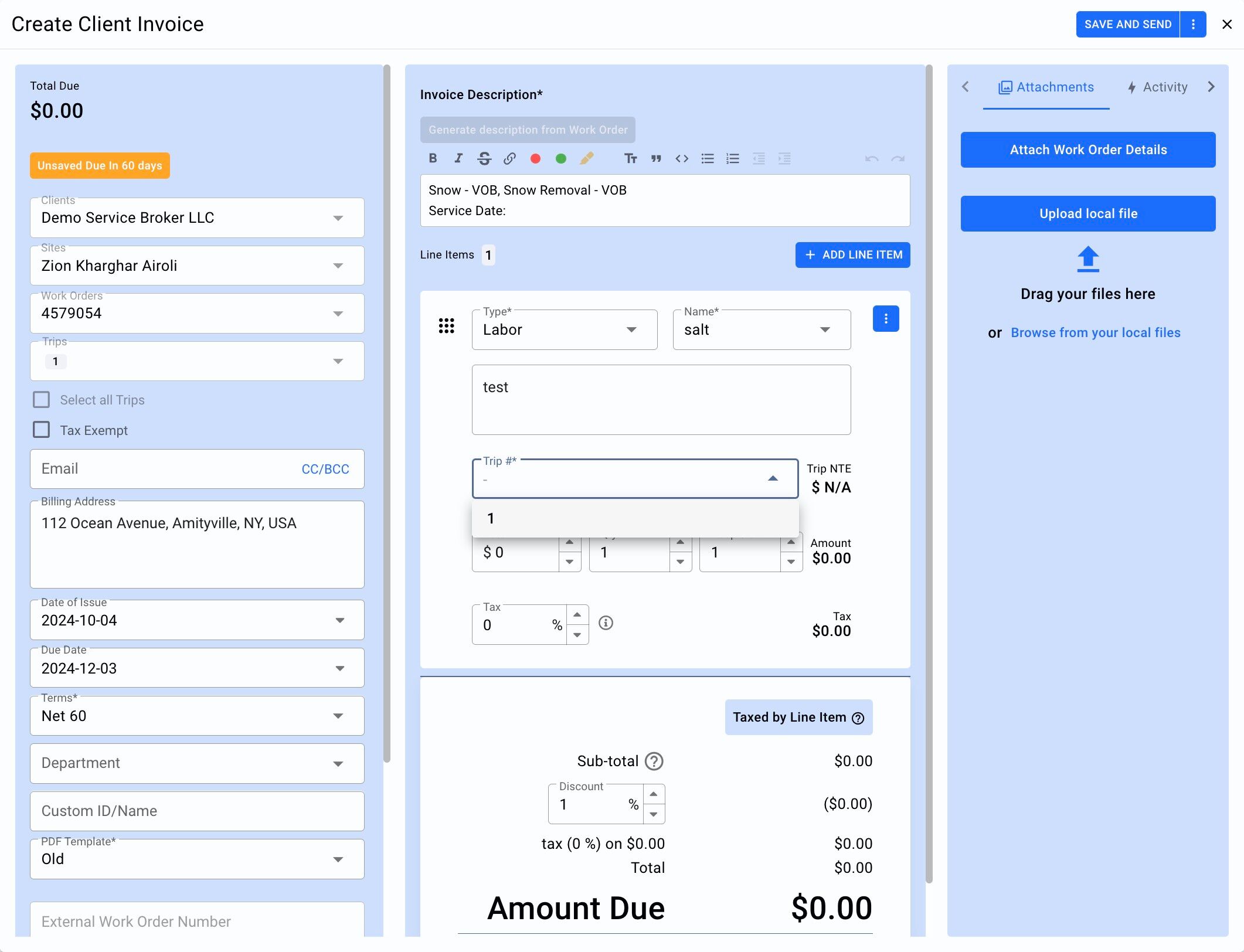Insert a bulleted list in the description
Image resolution: width=1244 pixels, height=952 pixels.
click(x=708, y=158)
